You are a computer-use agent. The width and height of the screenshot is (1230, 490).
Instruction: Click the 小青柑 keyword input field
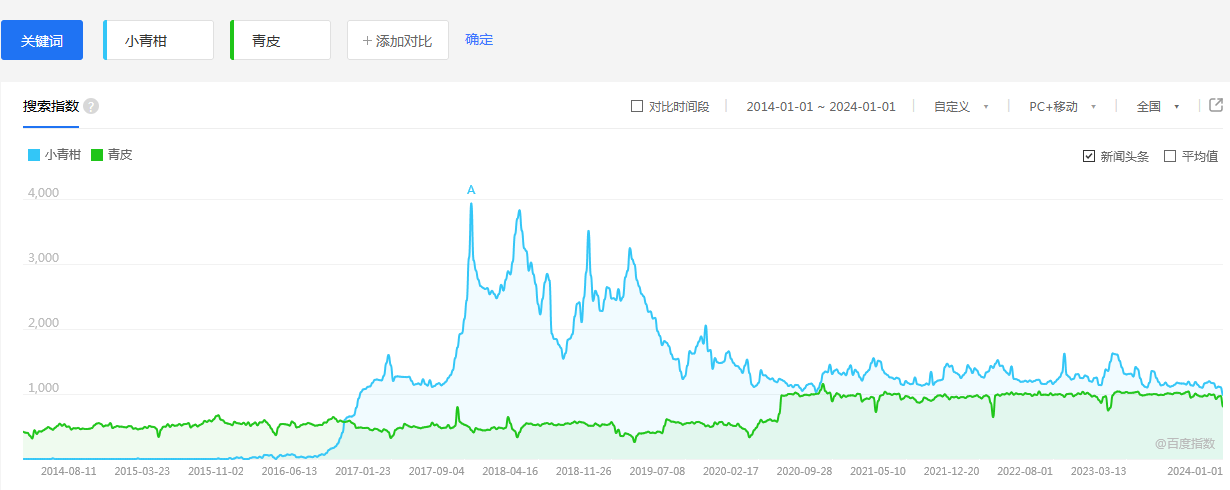click(x=160, y=41)
